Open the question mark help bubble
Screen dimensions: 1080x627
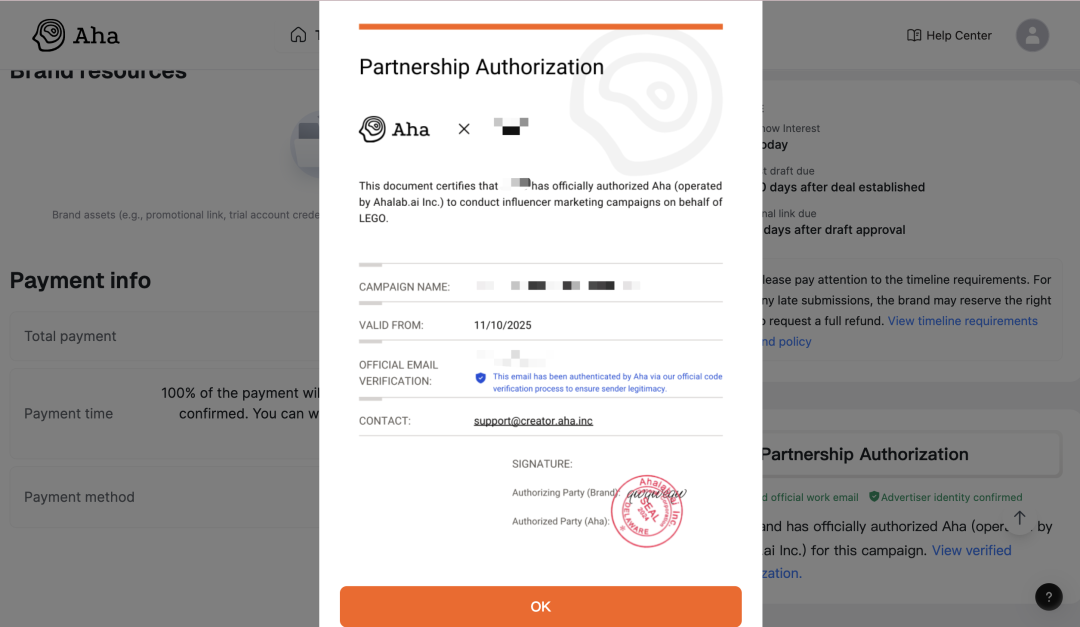pos(1048,597)
